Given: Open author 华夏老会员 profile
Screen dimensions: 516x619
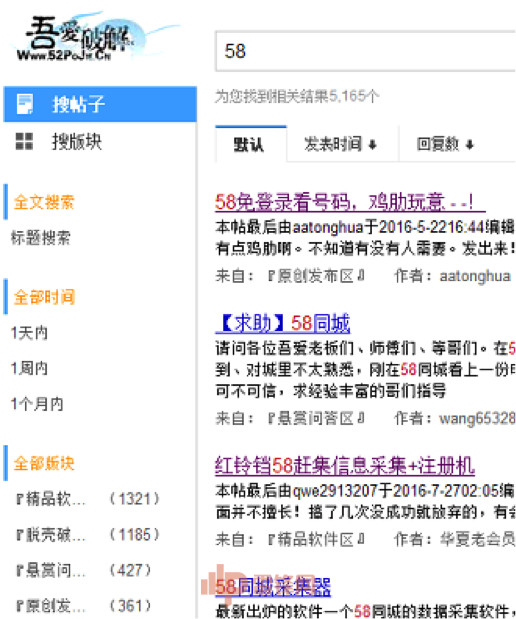Looking at the screenshot, I should click(477, 539).
